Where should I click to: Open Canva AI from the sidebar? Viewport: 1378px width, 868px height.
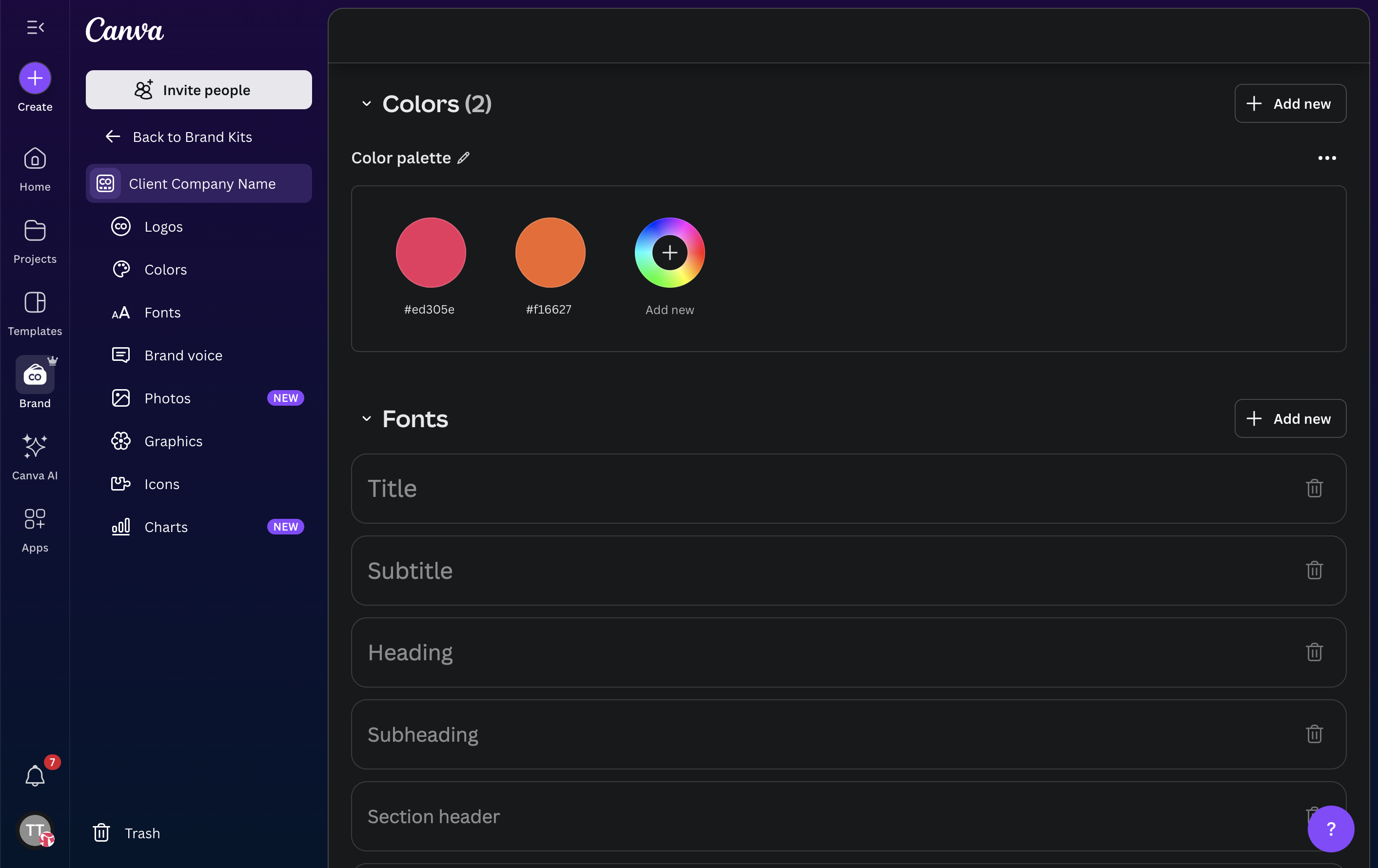35,458
